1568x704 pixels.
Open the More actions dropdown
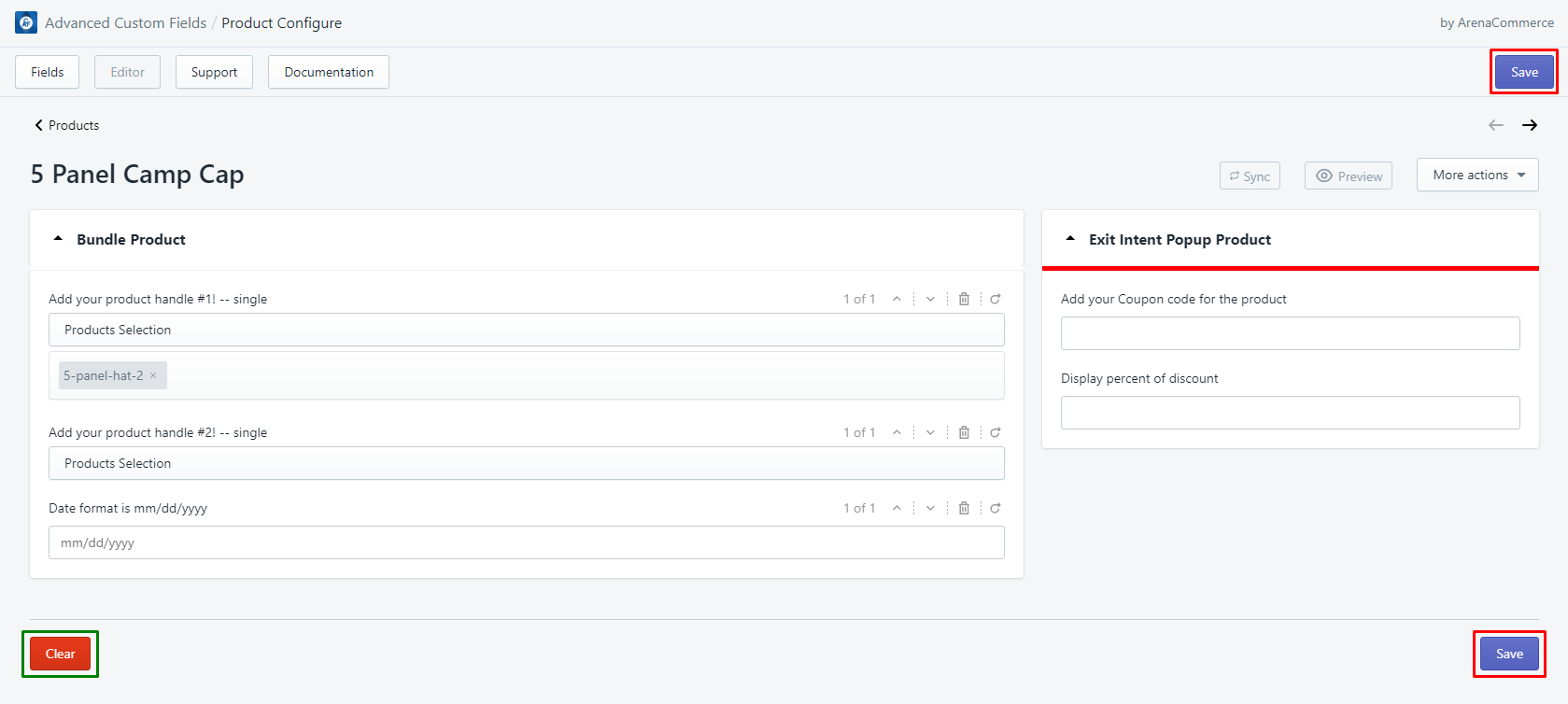(x=1477, y=175)
